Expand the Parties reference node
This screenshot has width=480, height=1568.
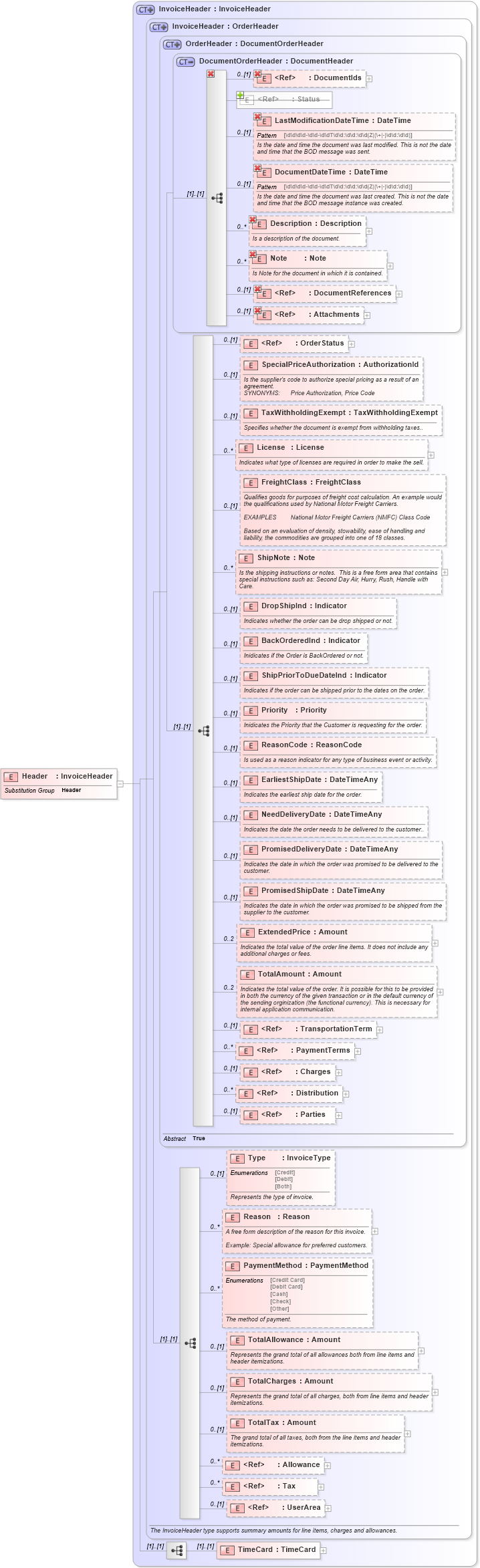click(338, 1115)
